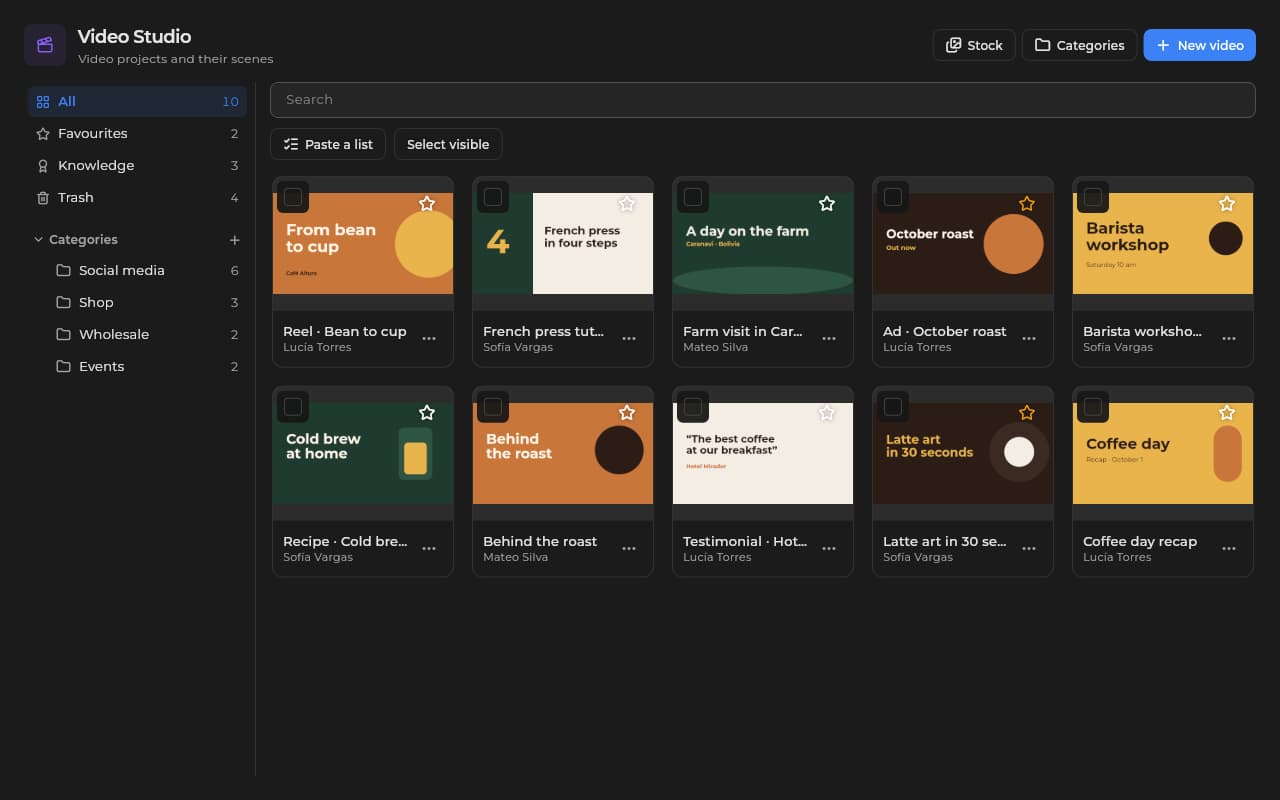1280x800 pixels.
Task: Open the Cold brew recipe options menu
Action: coord(429,549)
